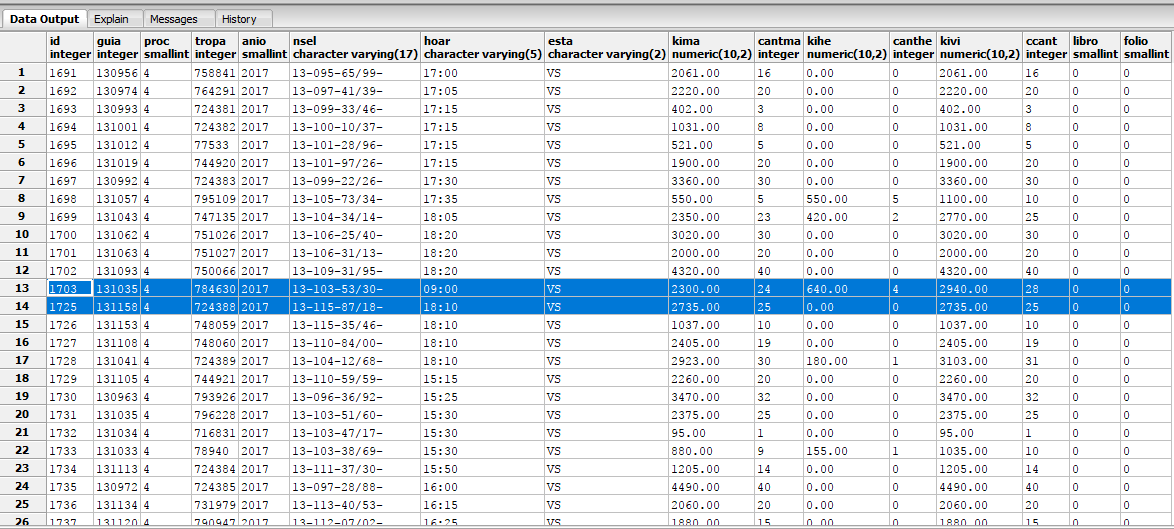Click the hoar cell showing 09:00
The image size is (1174, 529).
[481, 289]
